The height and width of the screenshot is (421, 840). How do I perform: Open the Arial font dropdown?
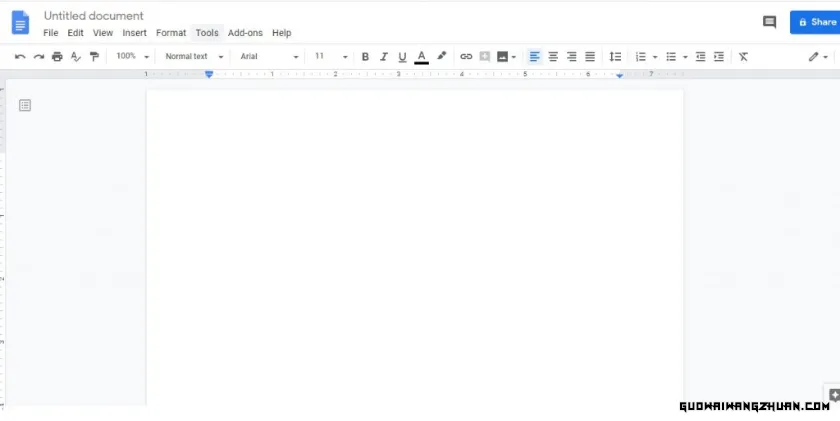(x=269, y=56)
